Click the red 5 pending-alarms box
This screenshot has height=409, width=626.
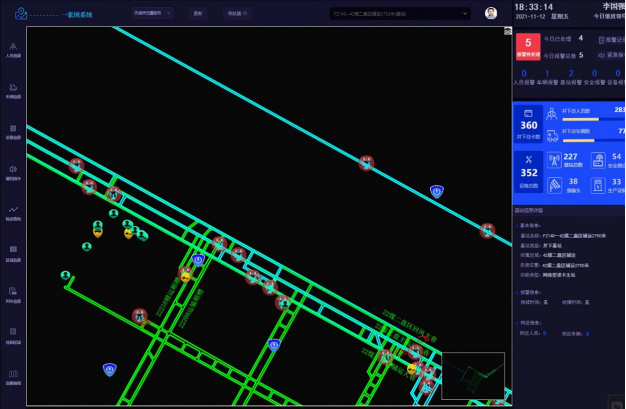click(x=528, y=47)
